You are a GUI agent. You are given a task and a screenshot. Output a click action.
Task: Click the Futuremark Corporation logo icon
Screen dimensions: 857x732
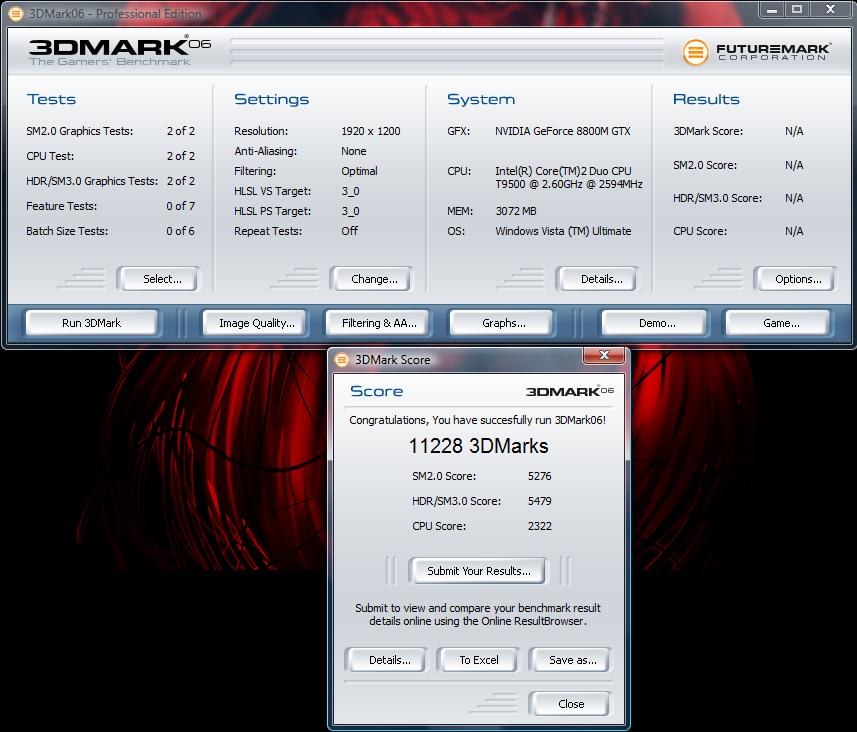[x=695, y=52]
